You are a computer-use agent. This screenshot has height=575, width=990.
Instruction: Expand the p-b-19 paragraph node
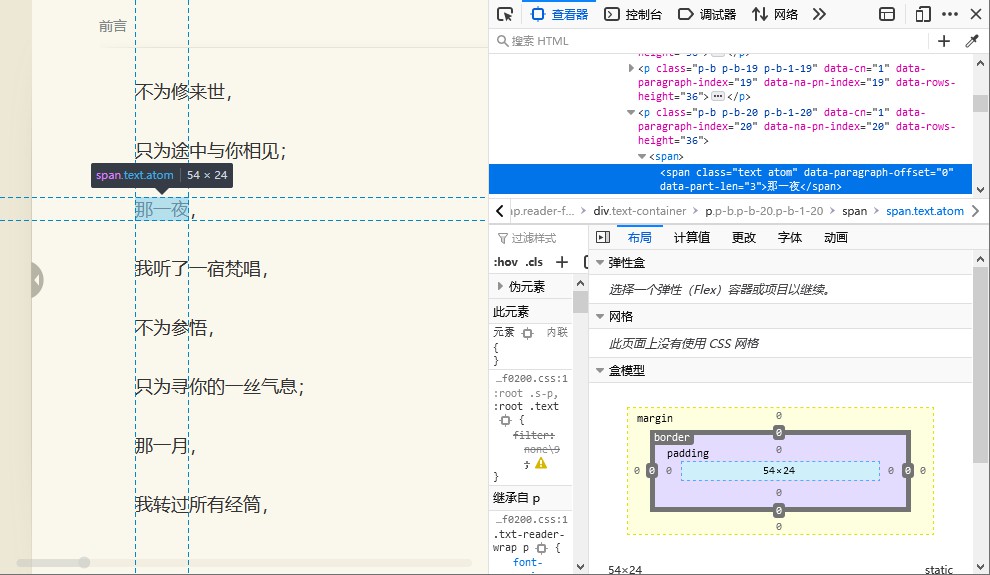tap(631, 68)
